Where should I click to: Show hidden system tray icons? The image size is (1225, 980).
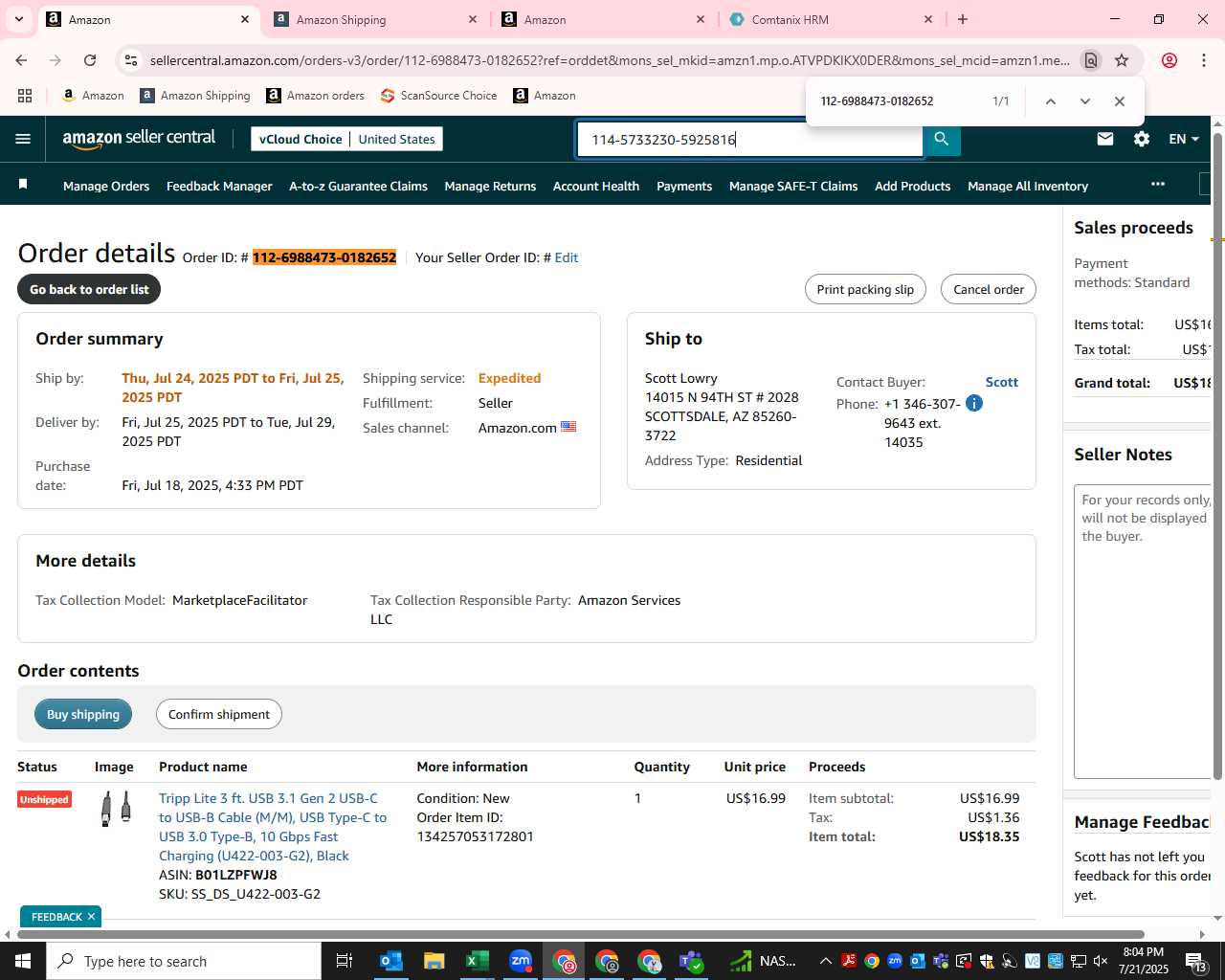[825, 961]
